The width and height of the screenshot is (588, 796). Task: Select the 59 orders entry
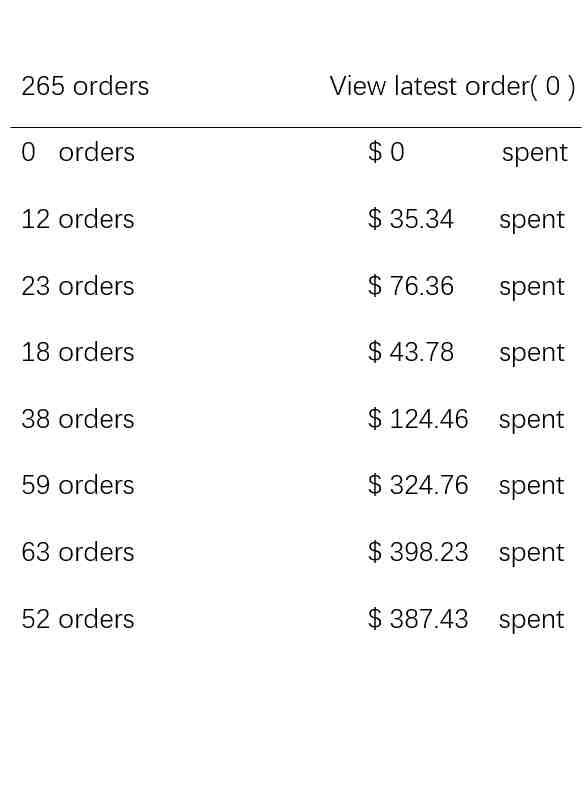pos(78,485)
